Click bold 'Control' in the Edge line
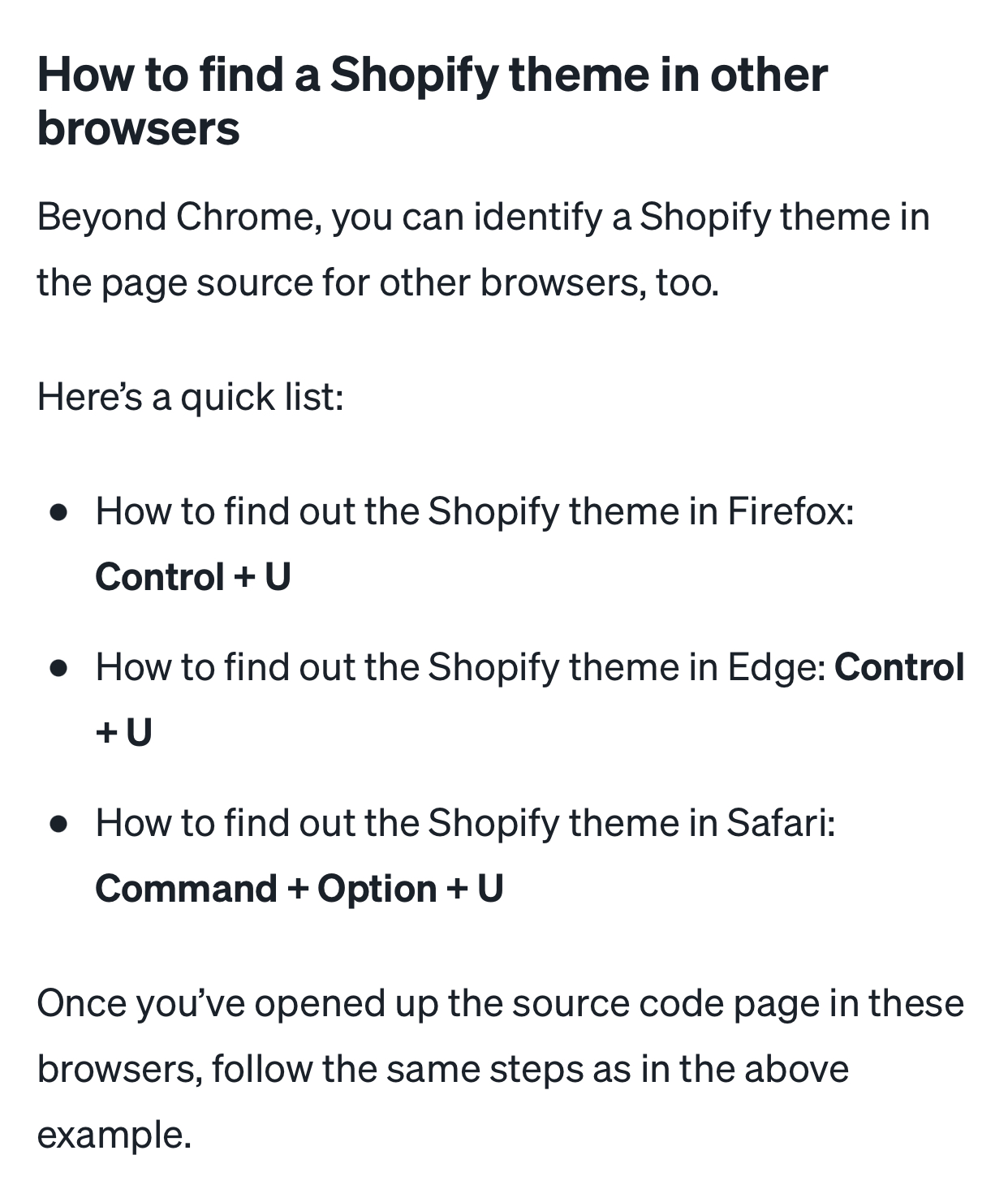 click(x=899, y=667)
